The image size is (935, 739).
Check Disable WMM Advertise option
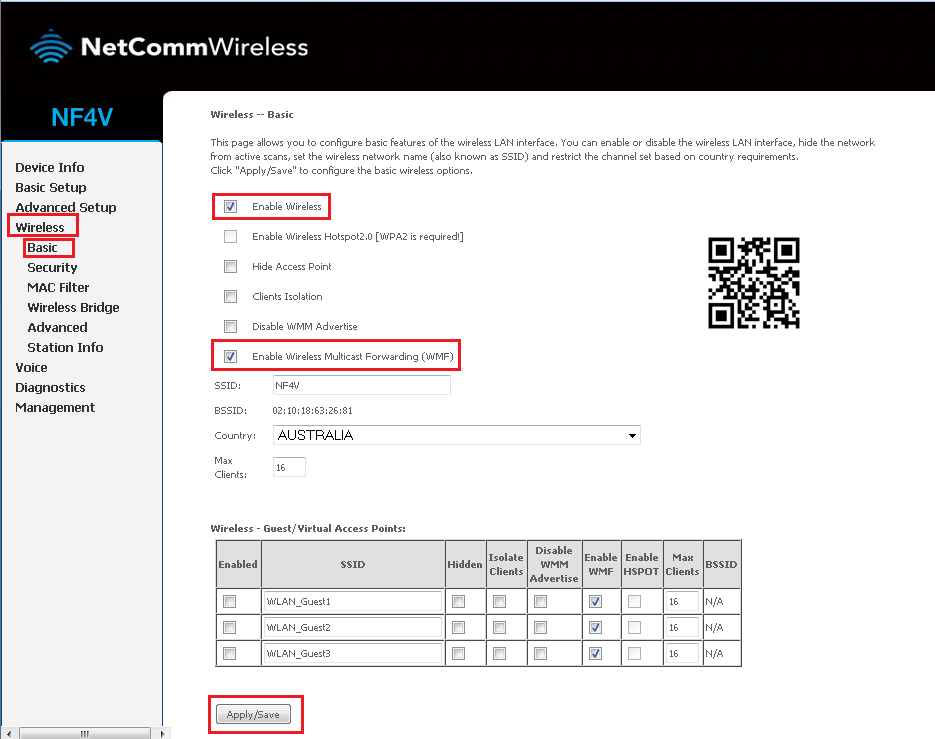tap(230, 326)
